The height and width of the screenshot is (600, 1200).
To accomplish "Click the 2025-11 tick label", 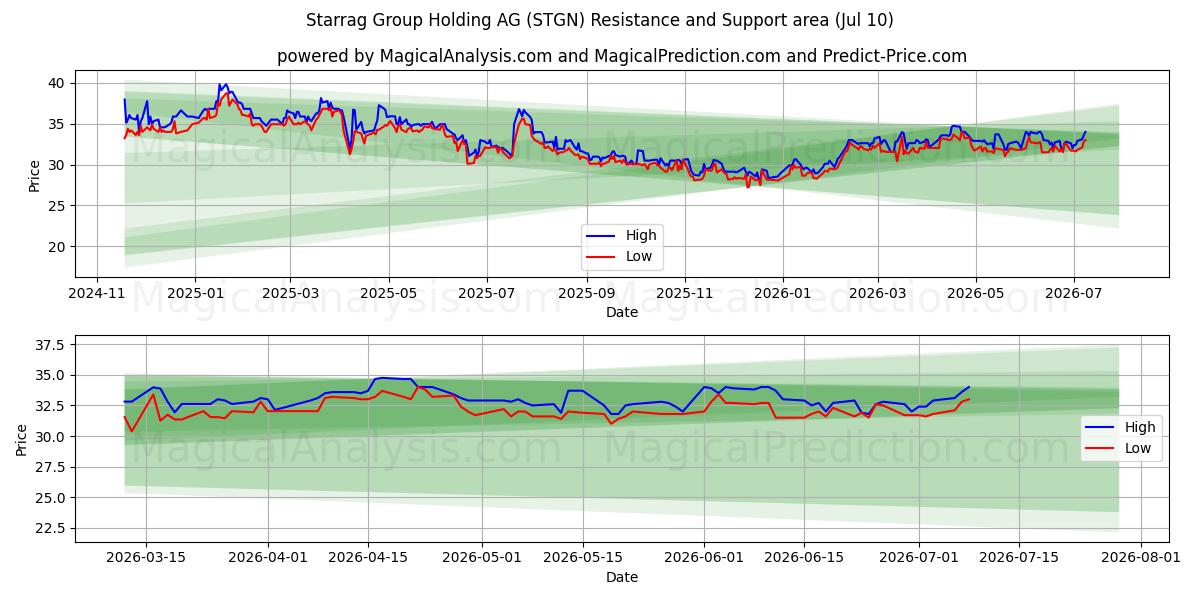I will 685,294.
